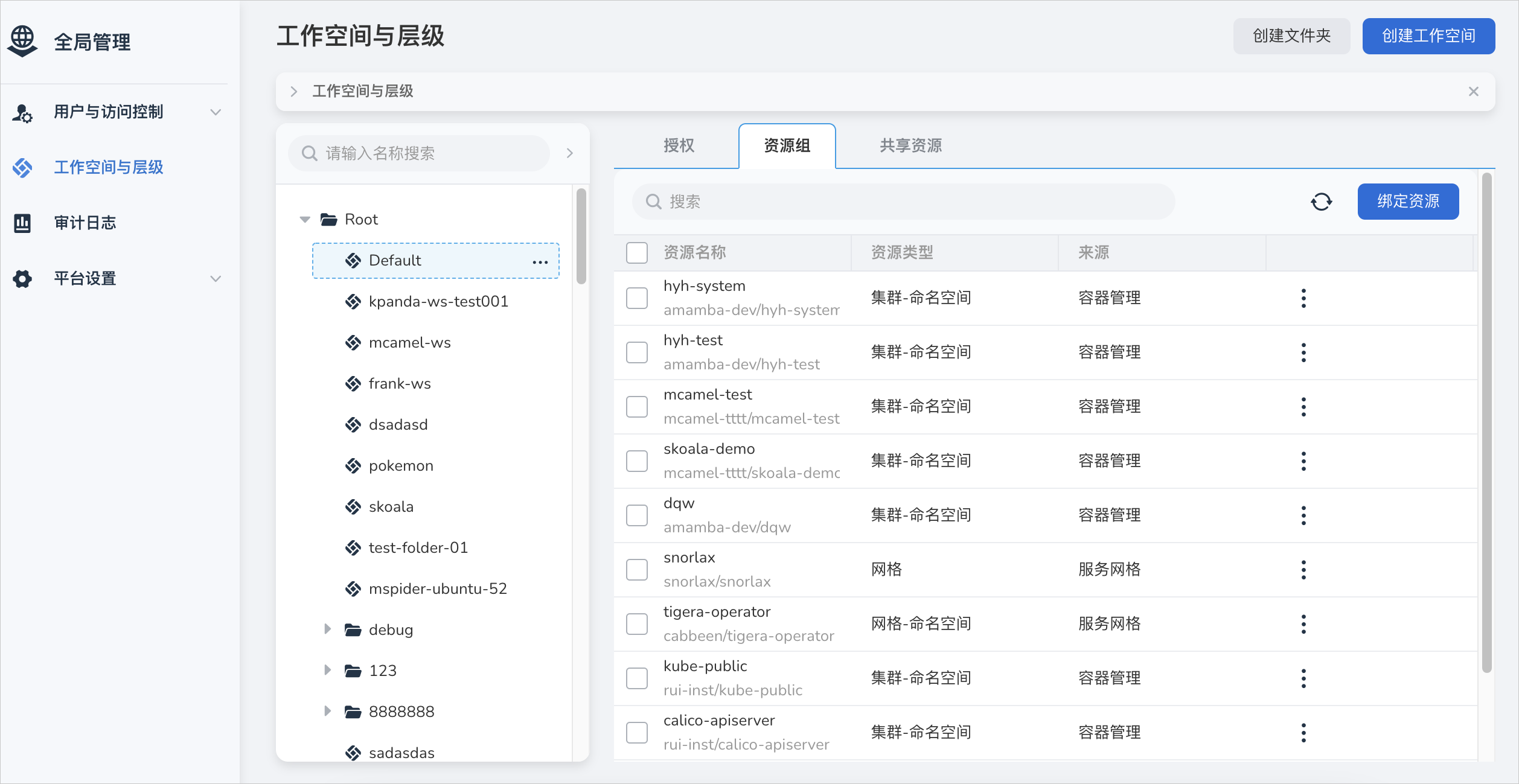Open kebab menu for tigera-operator row

(1303, 624)
